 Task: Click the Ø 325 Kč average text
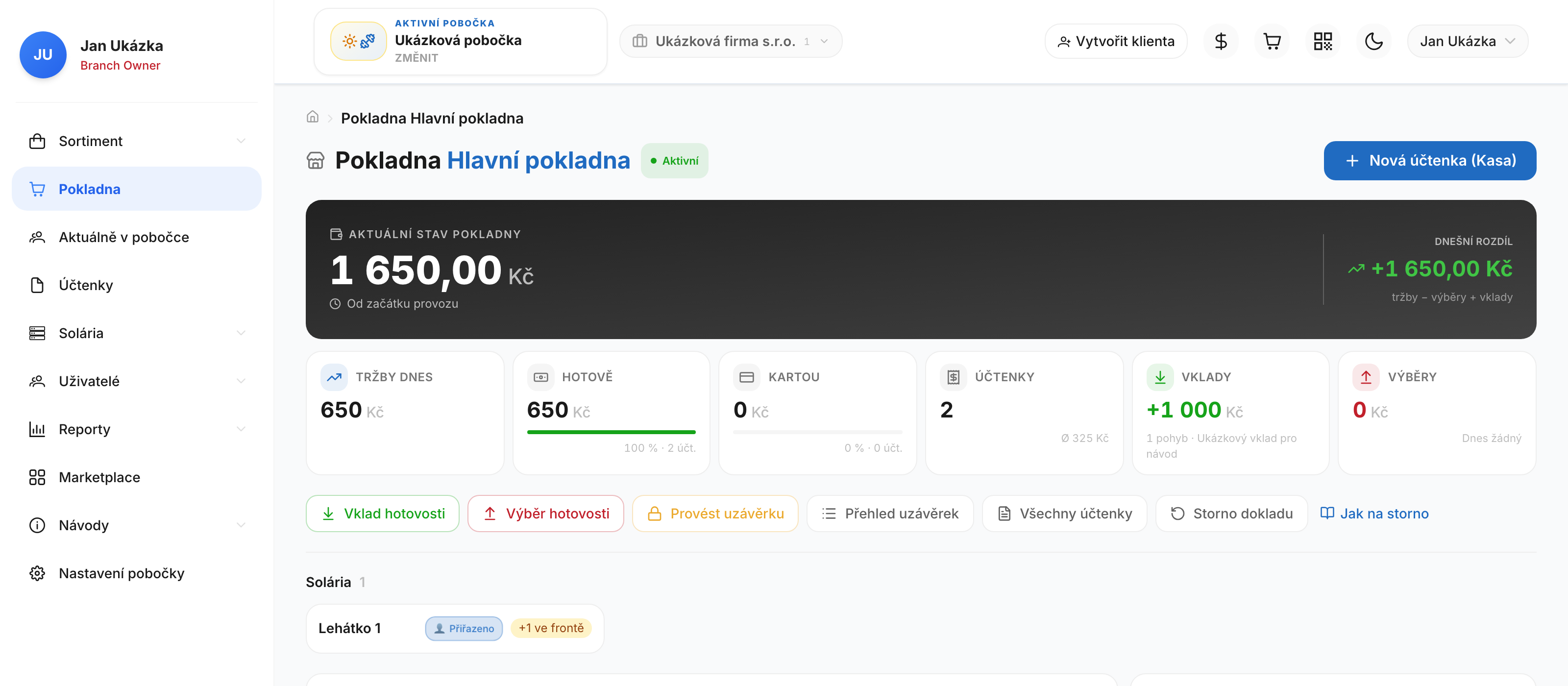coord(1085,438)
